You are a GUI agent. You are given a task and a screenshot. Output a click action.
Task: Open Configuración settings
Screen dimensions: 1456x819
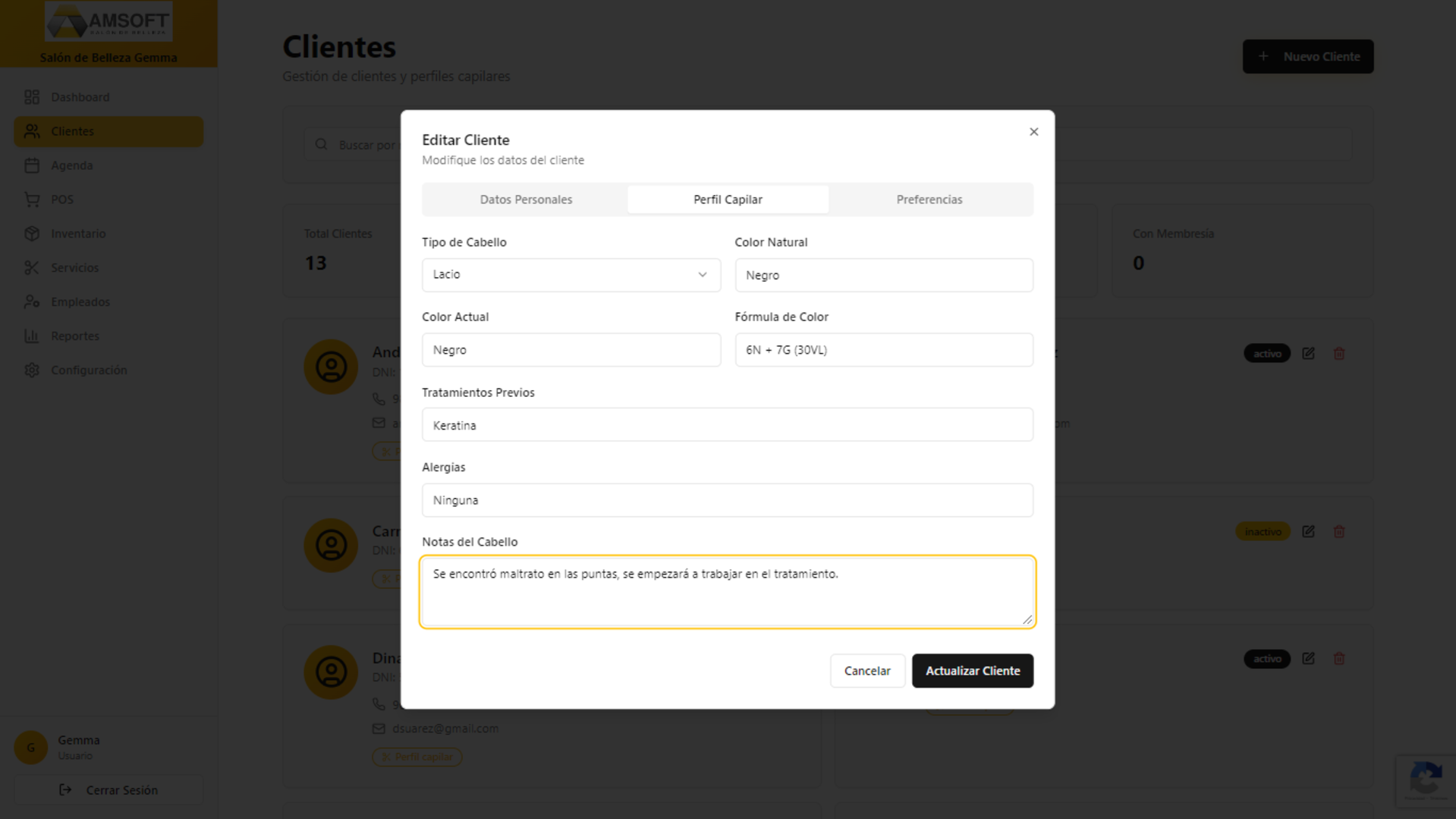coord(89,370)
